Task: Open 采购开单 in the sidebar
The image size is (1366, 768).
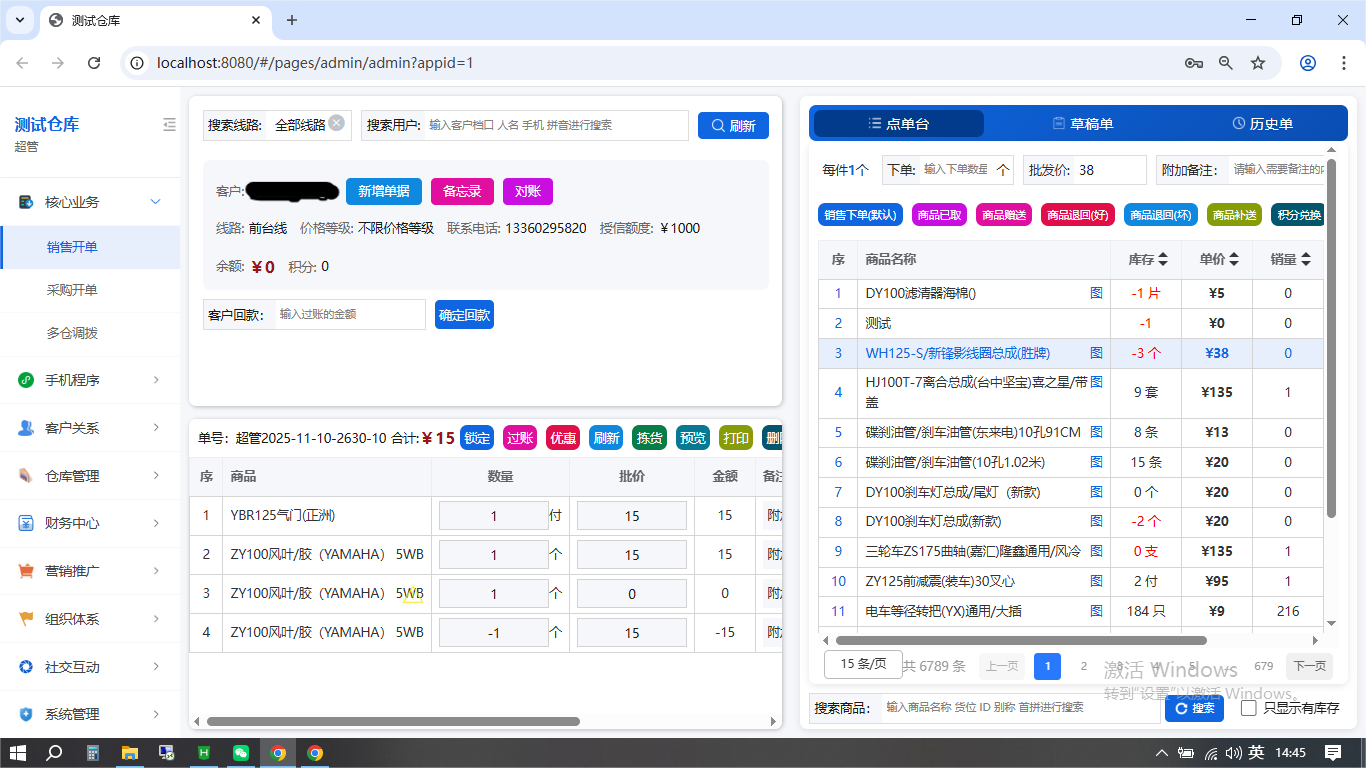Action: coord(72,290)
